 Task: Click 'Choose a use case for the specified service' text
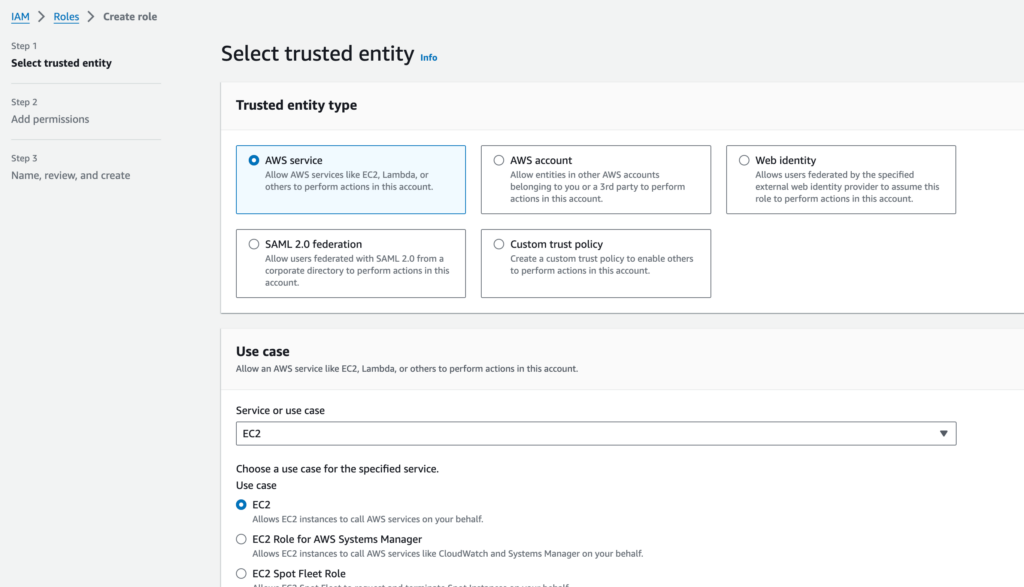tap(337, 469)
